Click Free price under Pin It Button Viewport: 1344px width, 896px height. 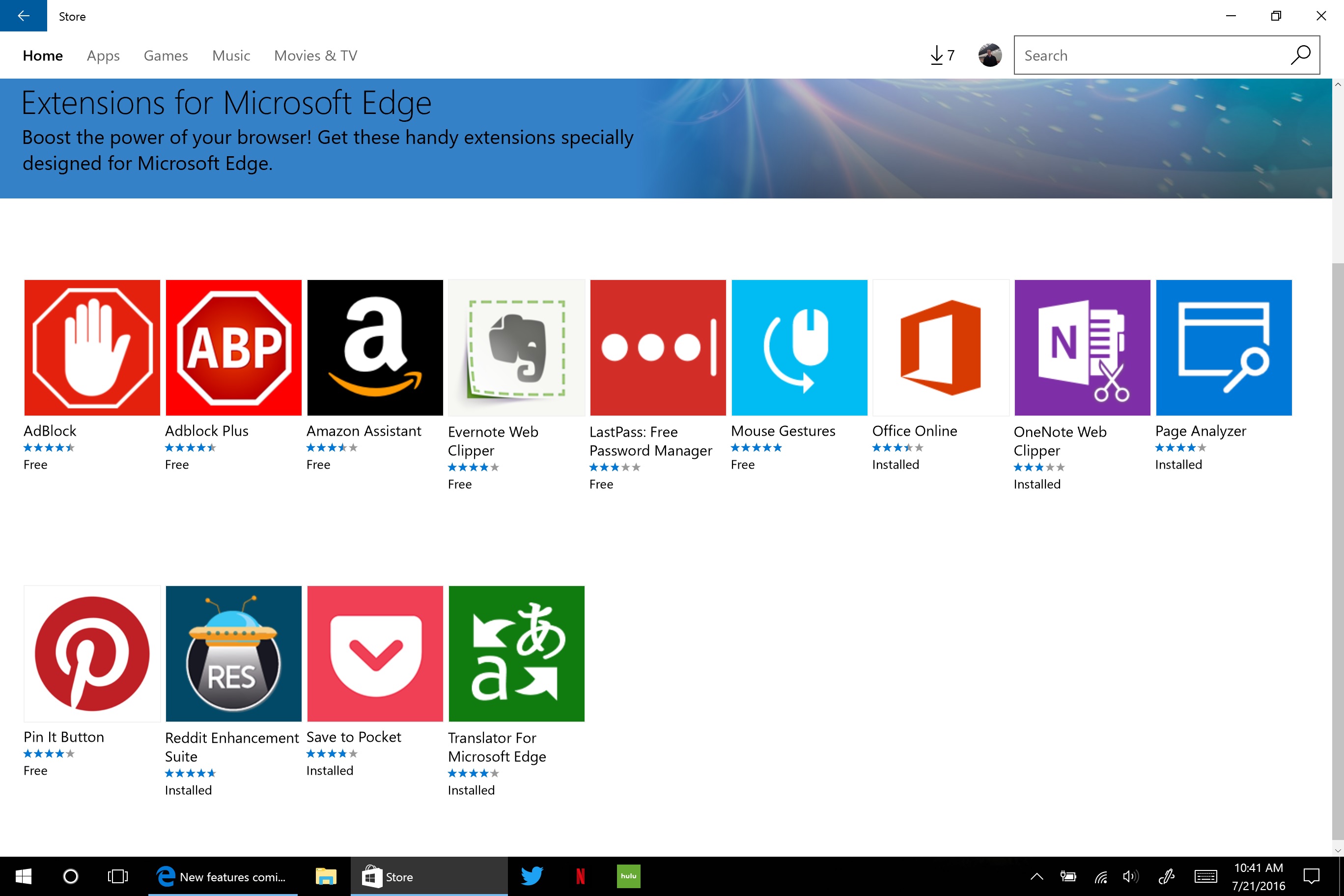35,771
